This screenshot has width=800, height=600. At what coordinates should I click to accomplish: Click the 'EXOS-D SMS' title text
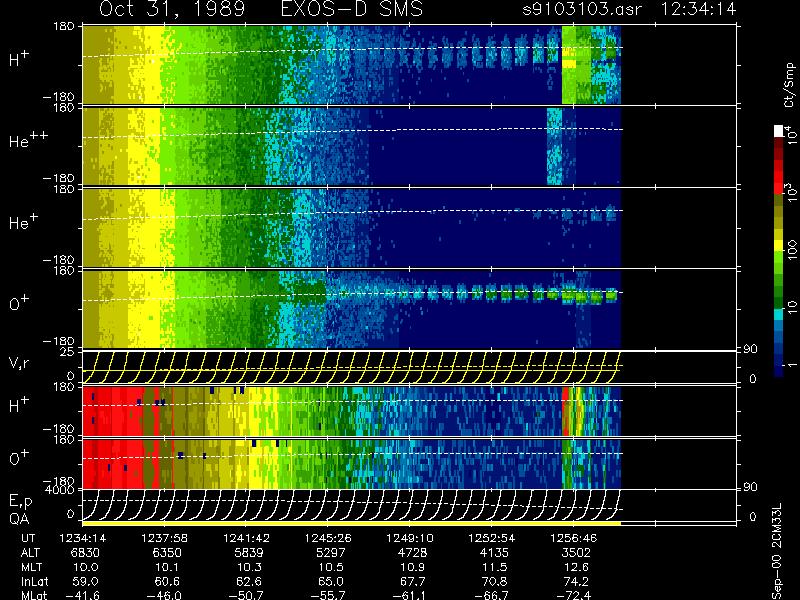point(352,9)
